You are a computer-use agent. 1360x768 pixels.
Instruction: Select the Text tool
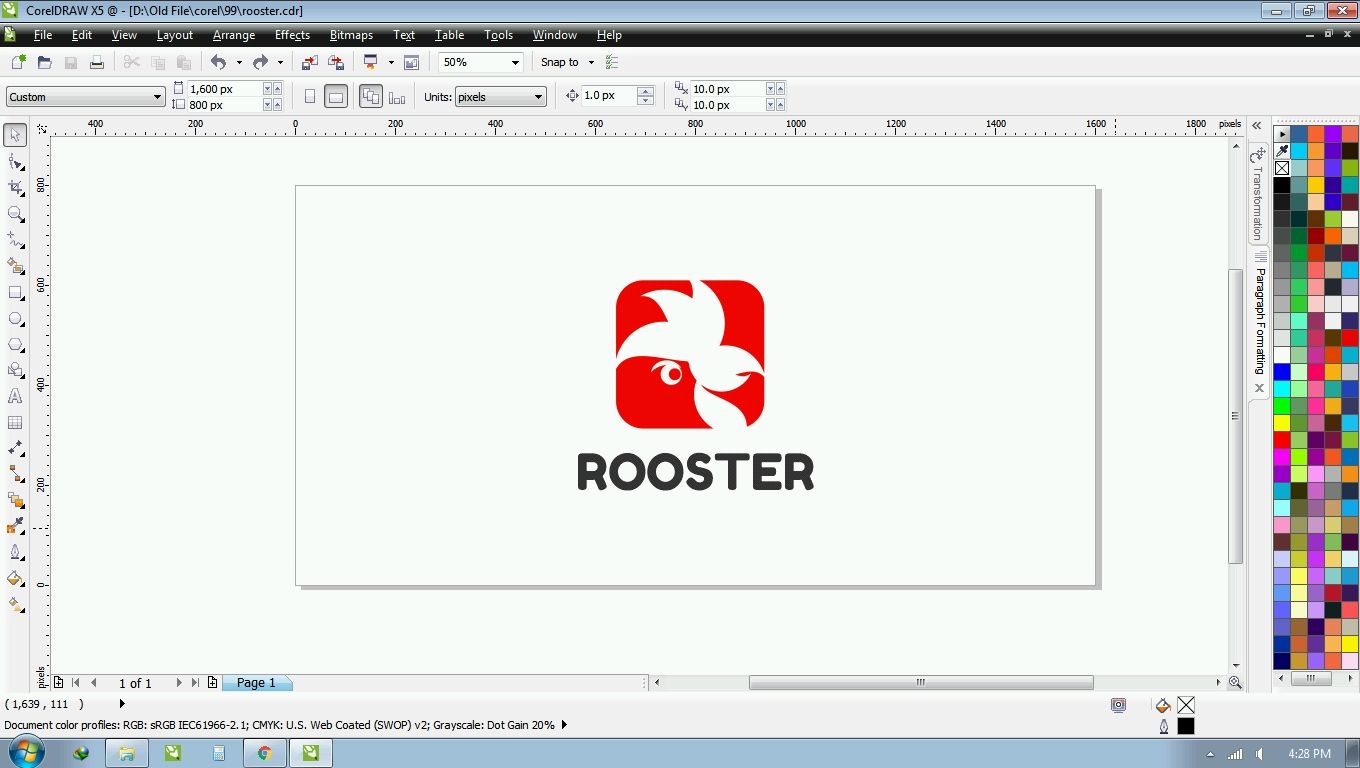pyautogui.click(x=15, y=397)
